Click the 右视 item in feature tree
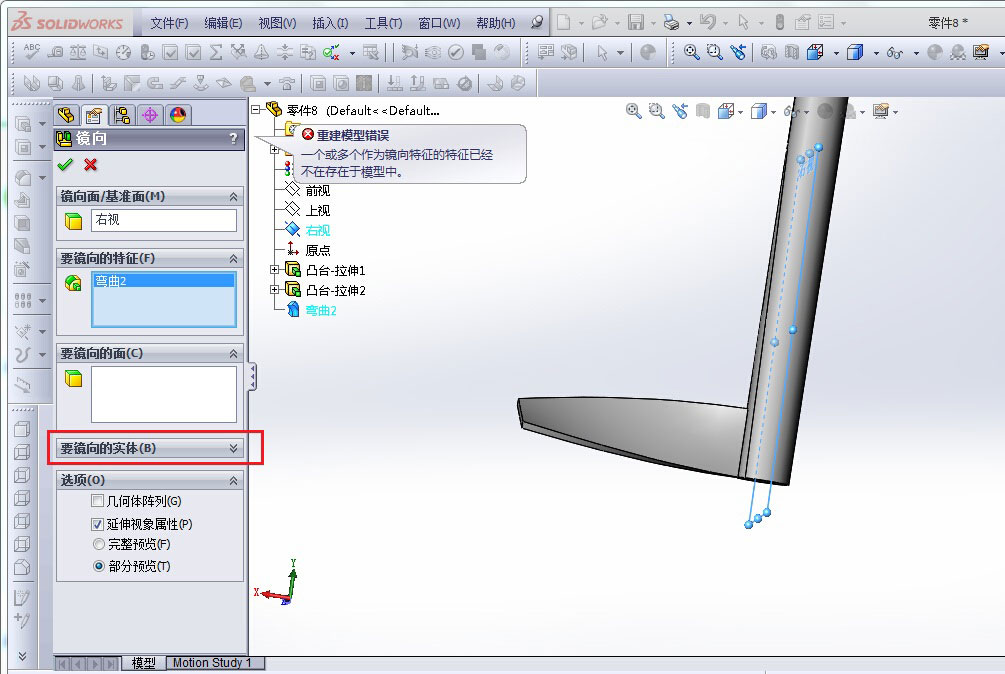Image resolution: width=1005 pixels, height=674 pixels. coord(316,230)
